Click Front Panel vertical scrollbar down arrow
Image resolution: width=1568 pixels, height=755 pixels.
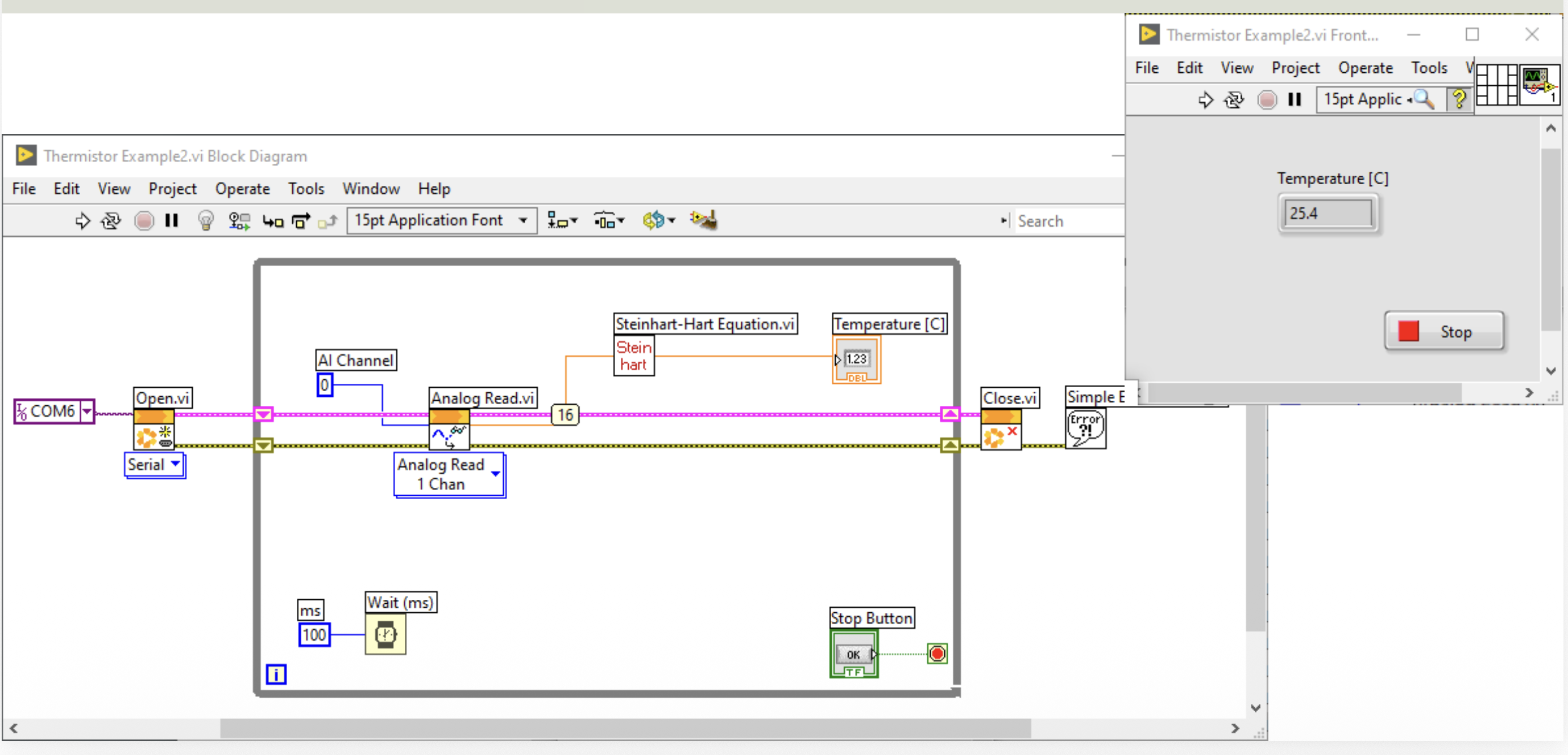tap(1551, 370)
